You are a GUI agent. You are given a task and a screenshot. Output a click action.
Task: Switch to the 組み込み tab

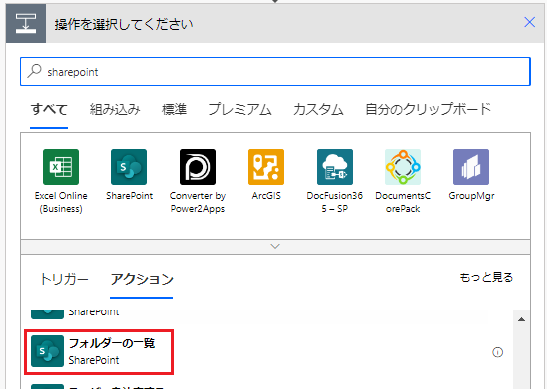click(115, 109)
